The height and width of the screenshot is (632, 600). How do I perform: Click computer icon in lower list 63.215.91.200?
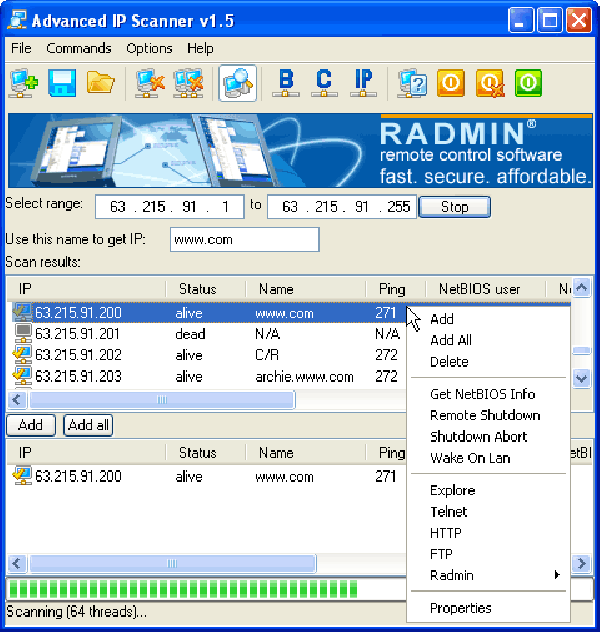pyautogui.click(x=23, y=476)
